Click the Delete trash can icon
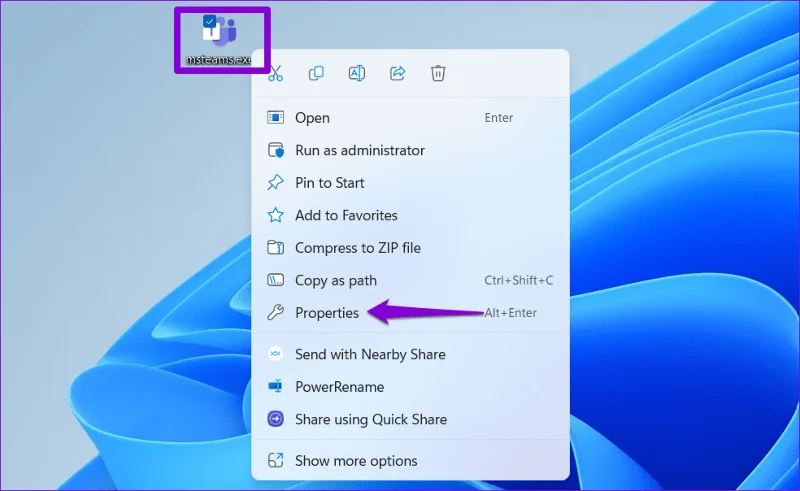 tap(438, 73)
